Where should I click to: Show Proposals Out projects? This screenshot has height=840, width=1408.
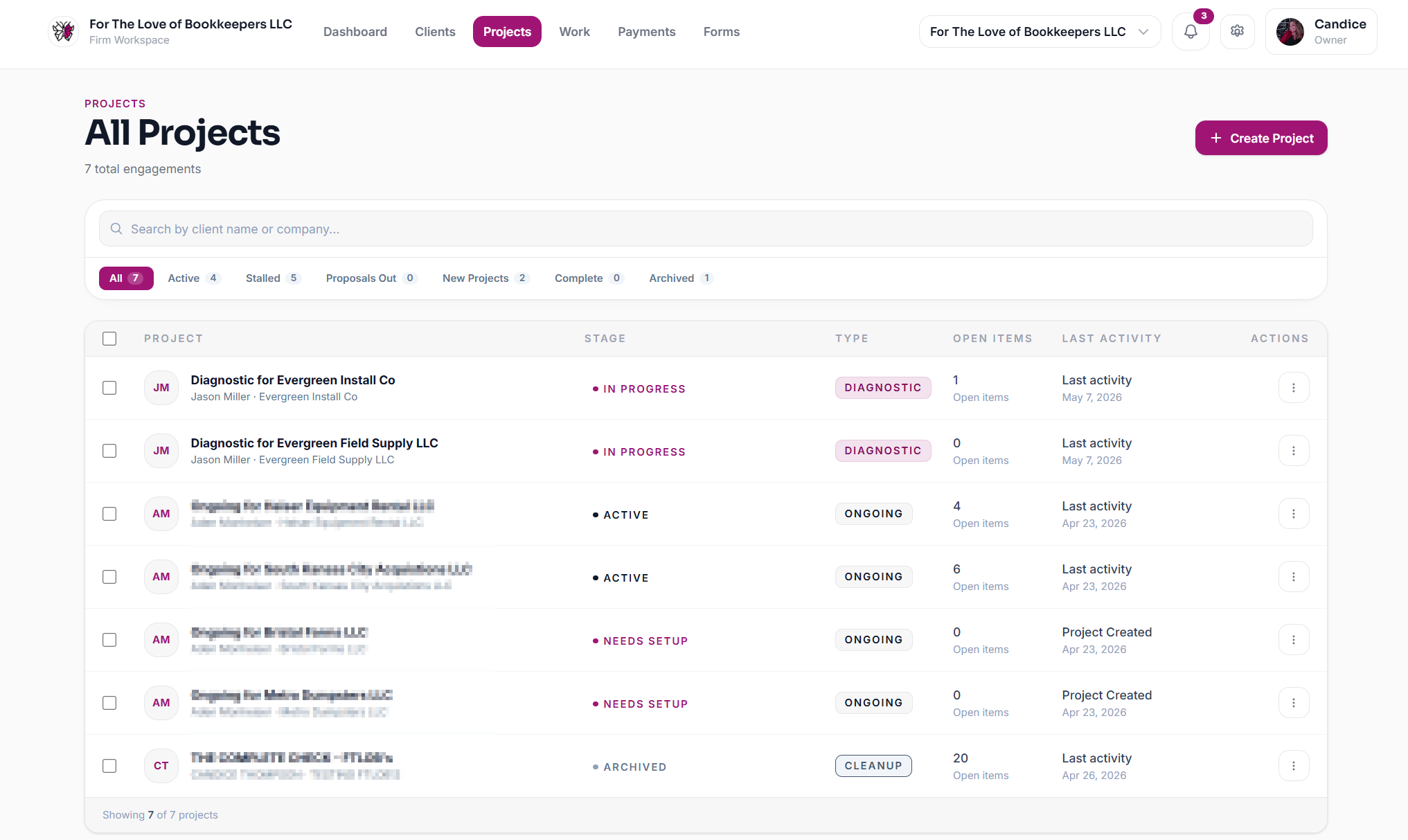[x=371, y=278]
